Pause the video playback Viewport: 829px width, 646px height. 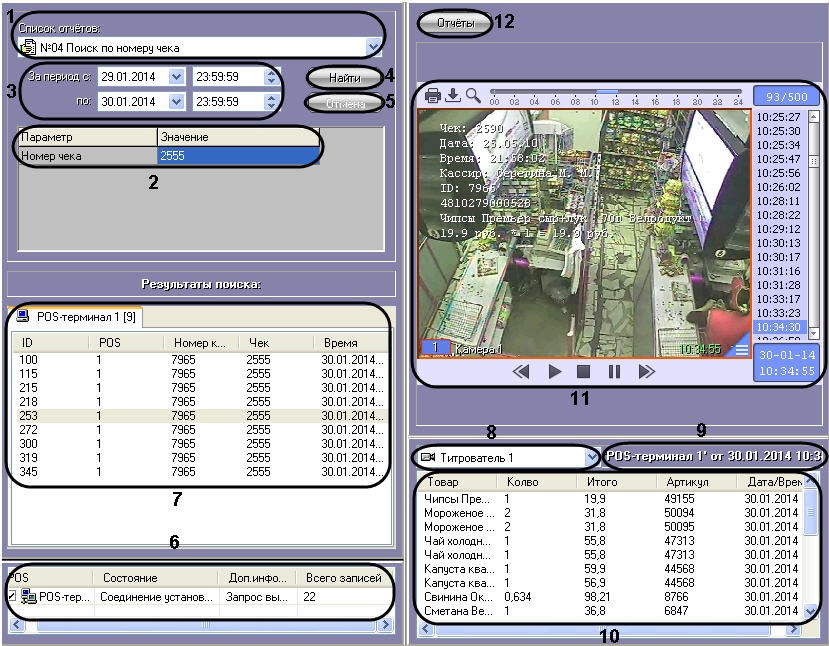point(614,371)
